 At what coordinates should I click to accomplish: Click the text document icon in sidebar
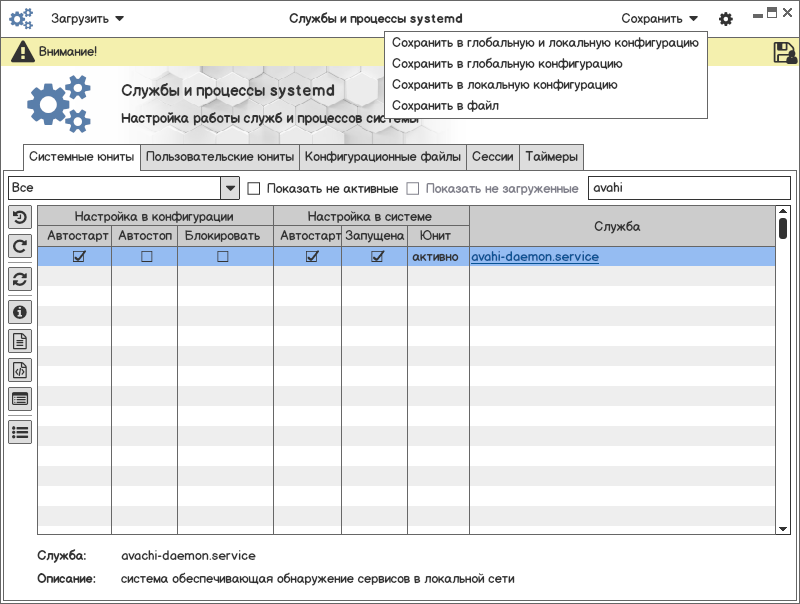coord(20,341)
